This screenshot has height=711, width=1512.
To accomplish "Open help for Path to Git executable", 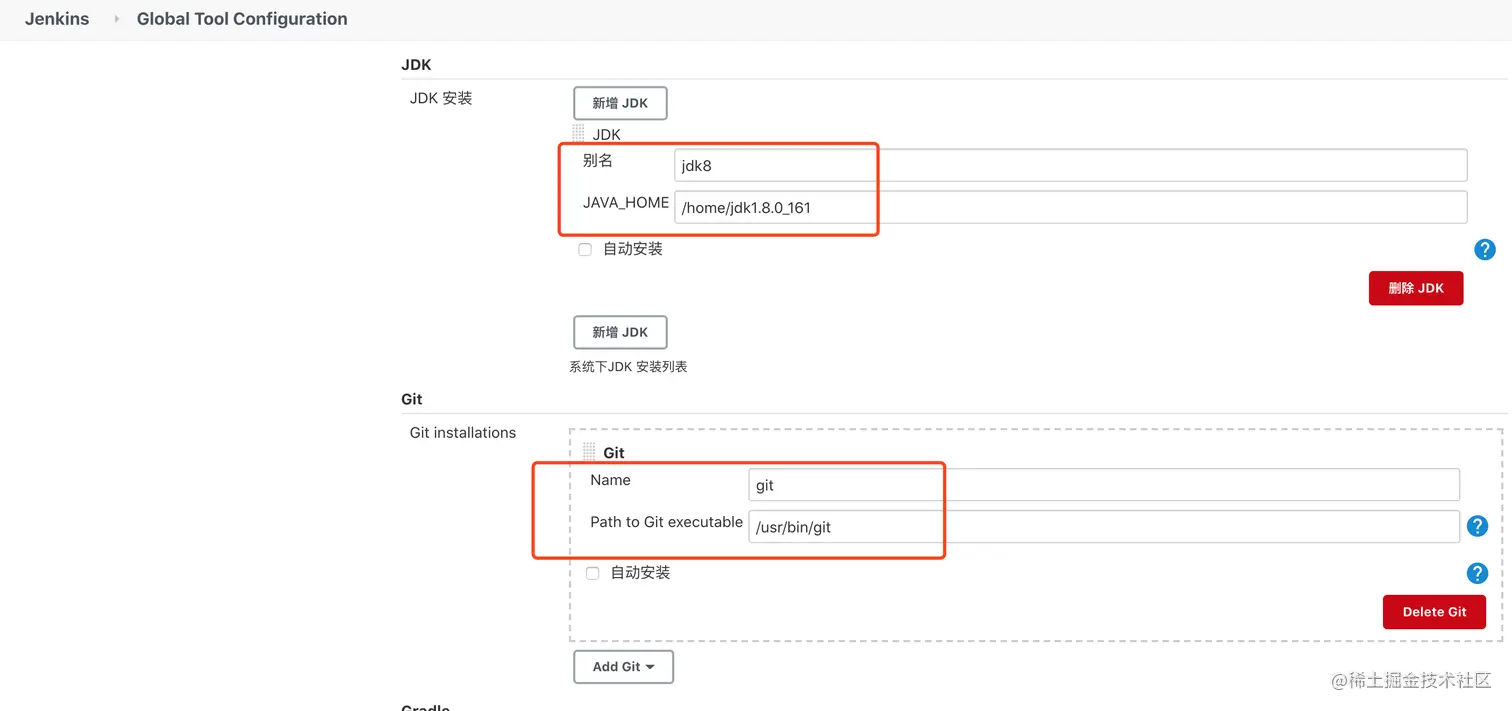I will pyautogui.click(x=1477, y=526).
